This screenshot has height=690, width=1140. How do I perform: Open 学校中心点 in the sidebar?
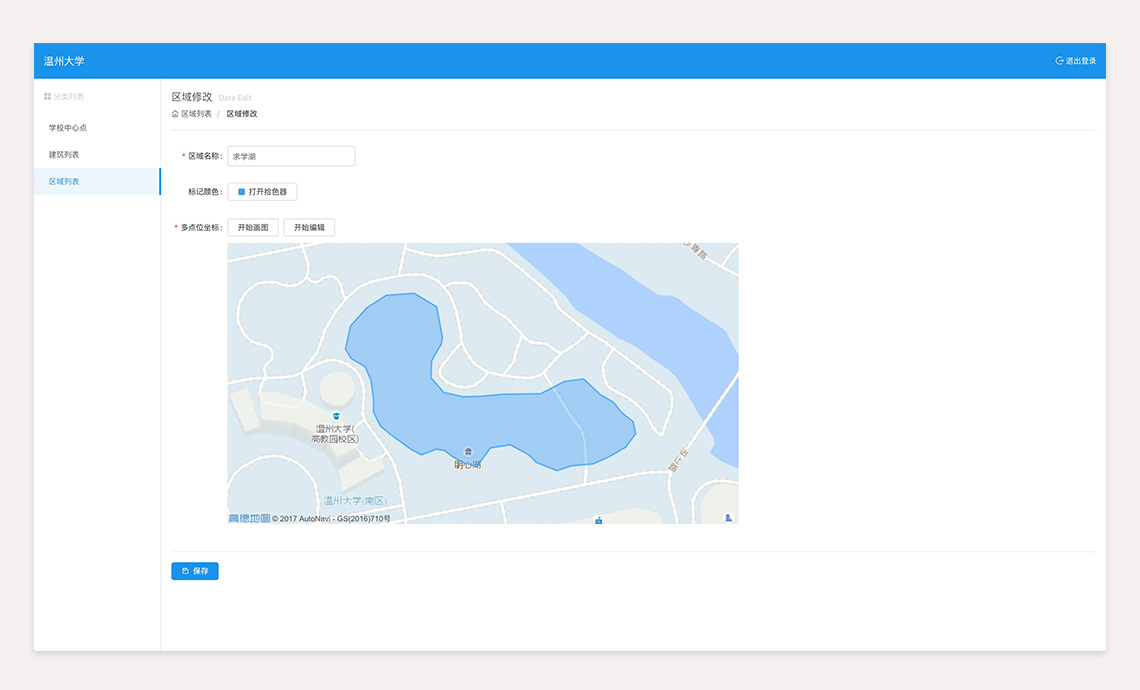[x=68, y=128]
